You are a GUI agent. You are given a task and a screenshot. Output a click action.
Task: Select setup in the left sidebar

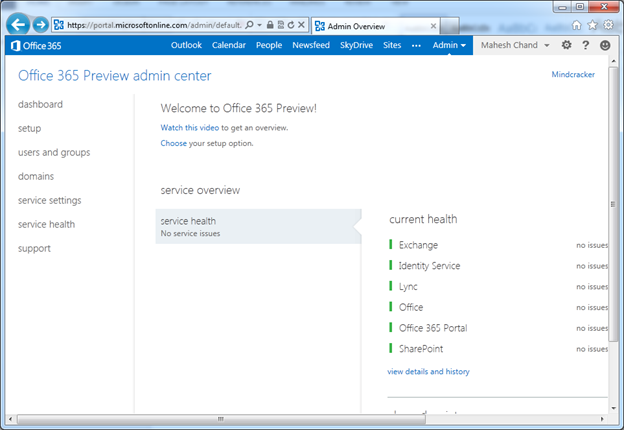point(29,128)
